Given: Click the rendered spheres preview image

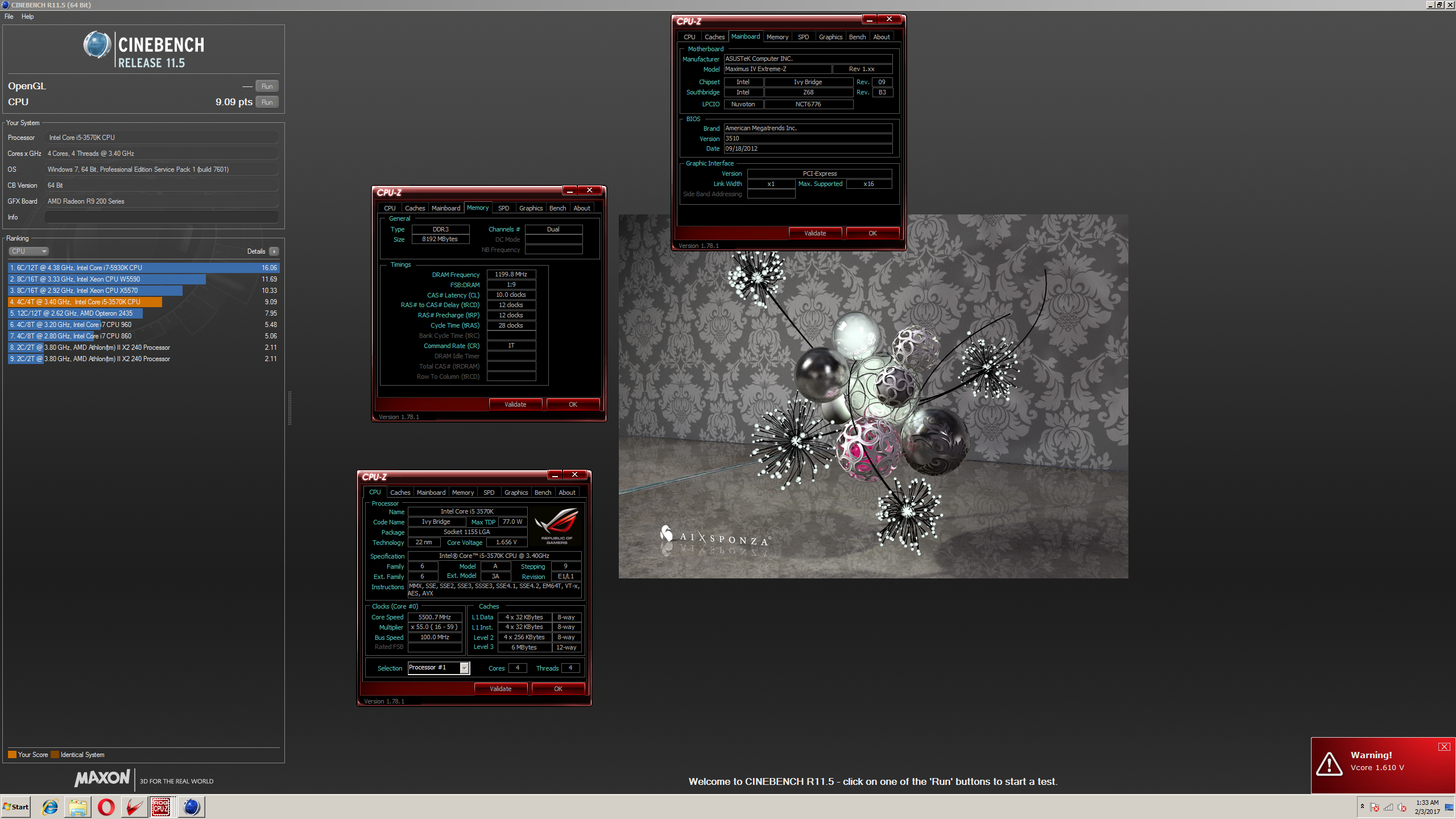Looking at the screenshot, I should coord(873,396).
